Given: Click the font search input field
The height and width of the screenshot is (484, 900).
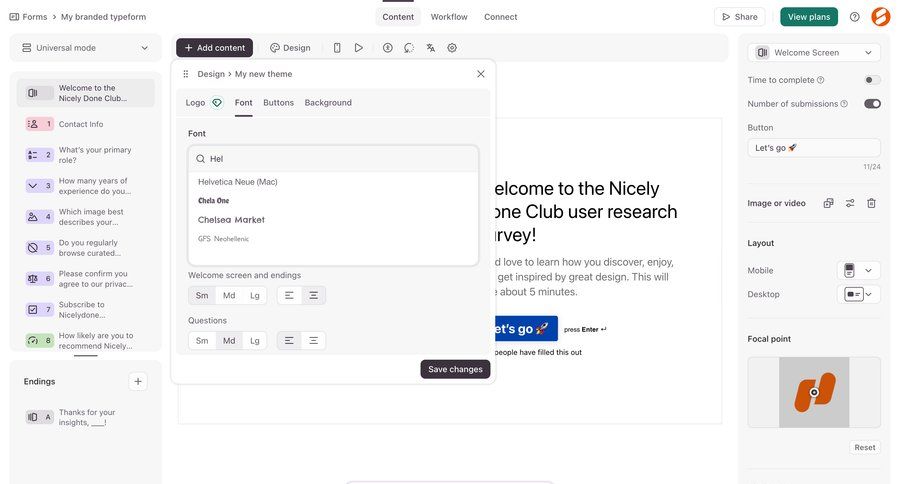Looking at the screenshot, I should coord(333,159).
